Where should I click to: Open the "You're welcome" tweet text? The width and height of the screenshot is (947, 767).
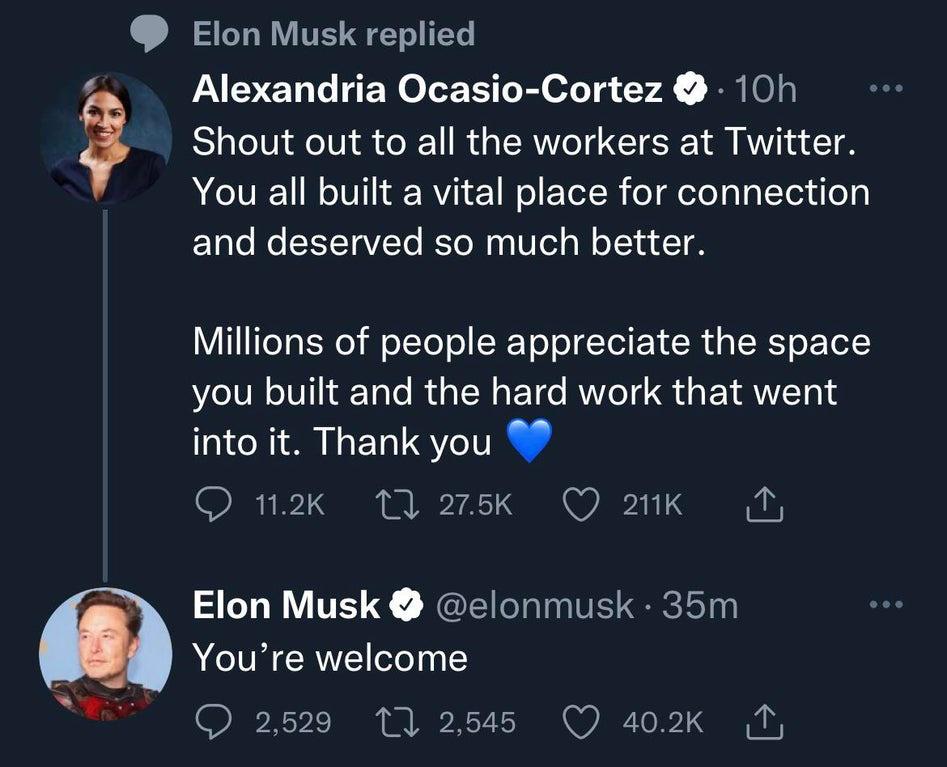point(330,658)
